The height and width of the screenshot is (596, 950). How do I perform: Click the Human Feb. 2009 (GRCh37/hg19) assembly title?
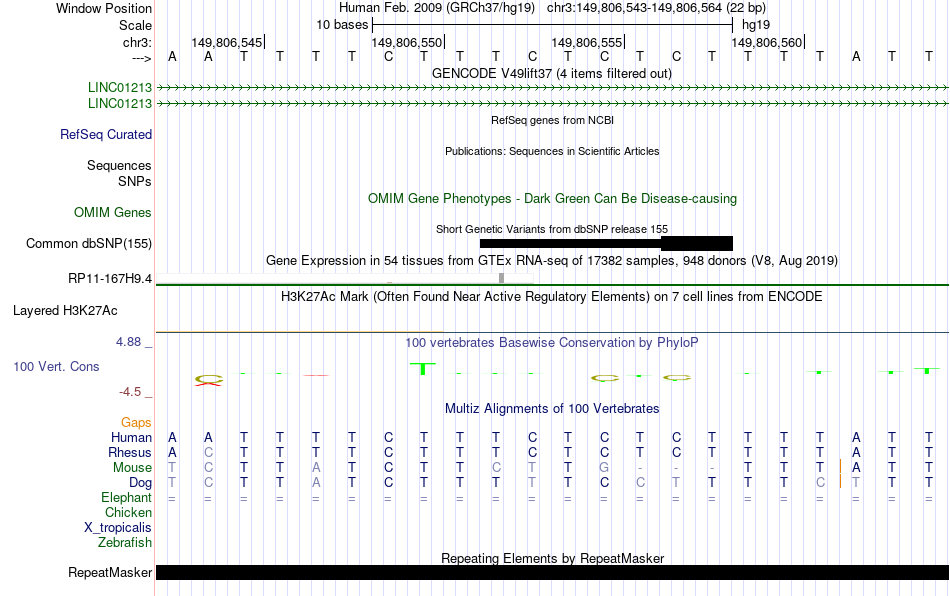437,8
